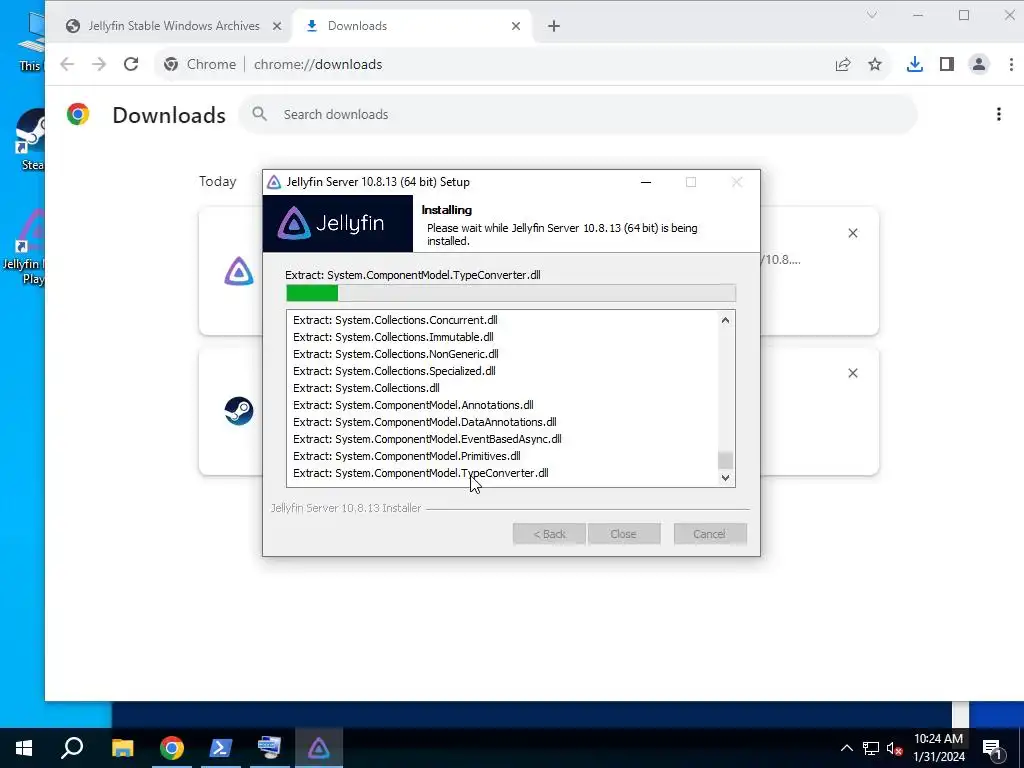Click the Chrome icon in the taskbar
1024x768 pixels.
click(172, 748)
